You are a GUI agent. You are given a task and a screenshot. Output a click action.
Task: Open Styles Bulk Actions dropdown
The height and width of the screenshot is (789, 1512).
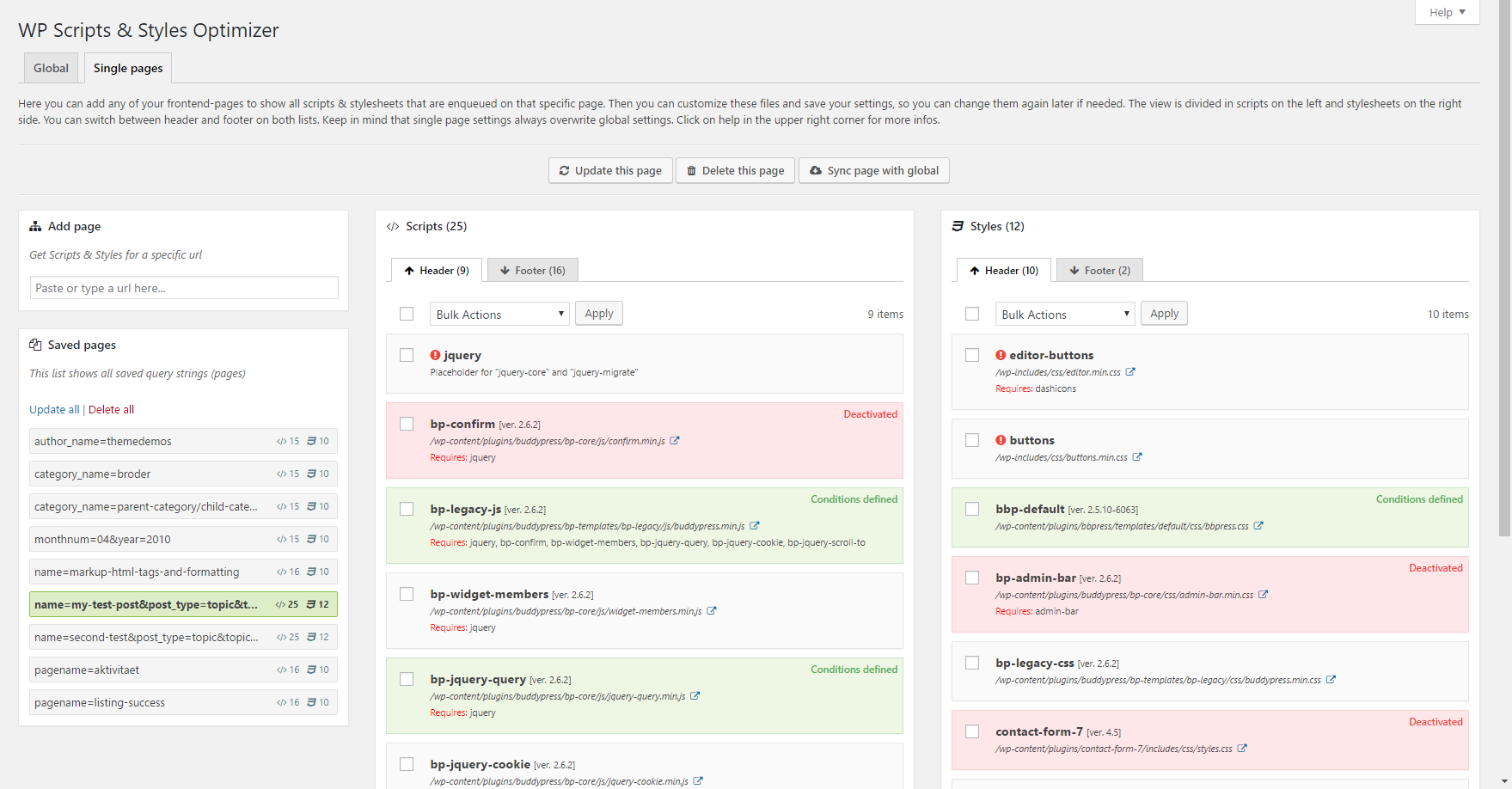(x=1065, y=315)
